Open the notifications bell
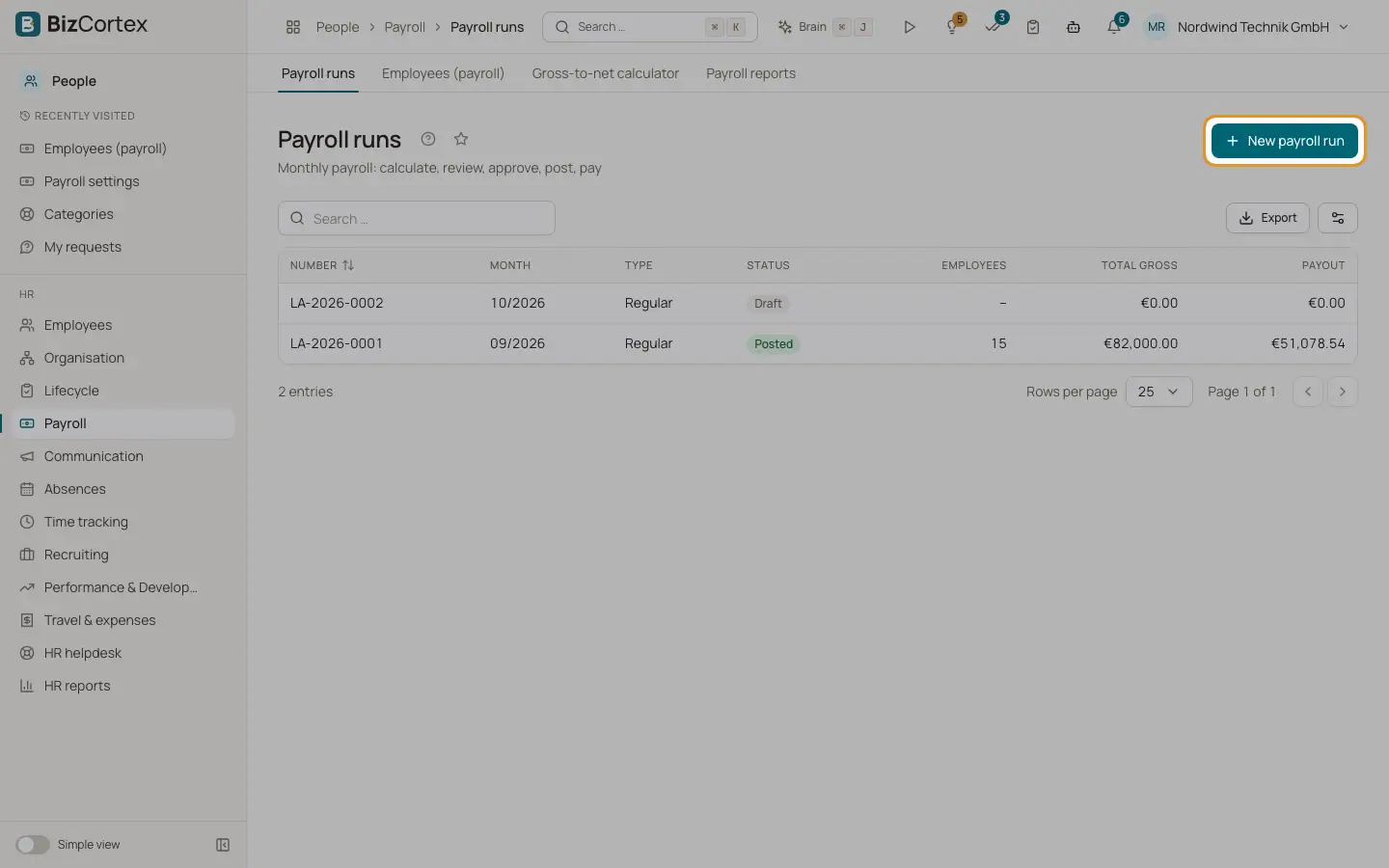Viewport: 1389px width, 868px height. coord(1114,27)
